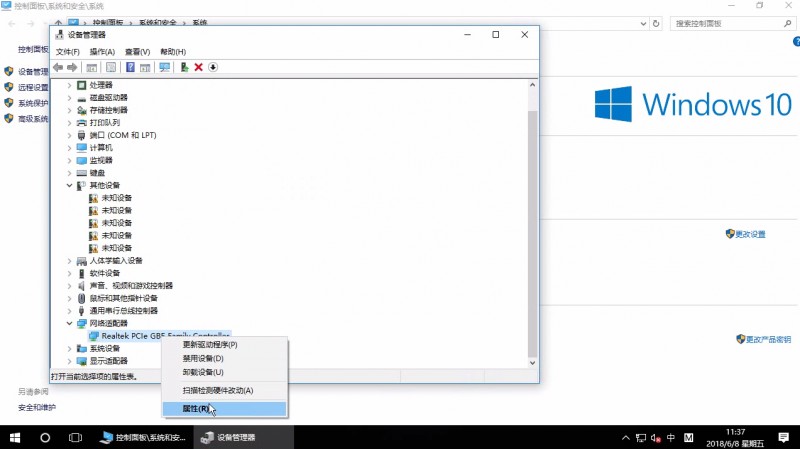Select the 打印队列 printer queue icon
The width and height of the screenshot is (800, 449).
coord(81,122)
